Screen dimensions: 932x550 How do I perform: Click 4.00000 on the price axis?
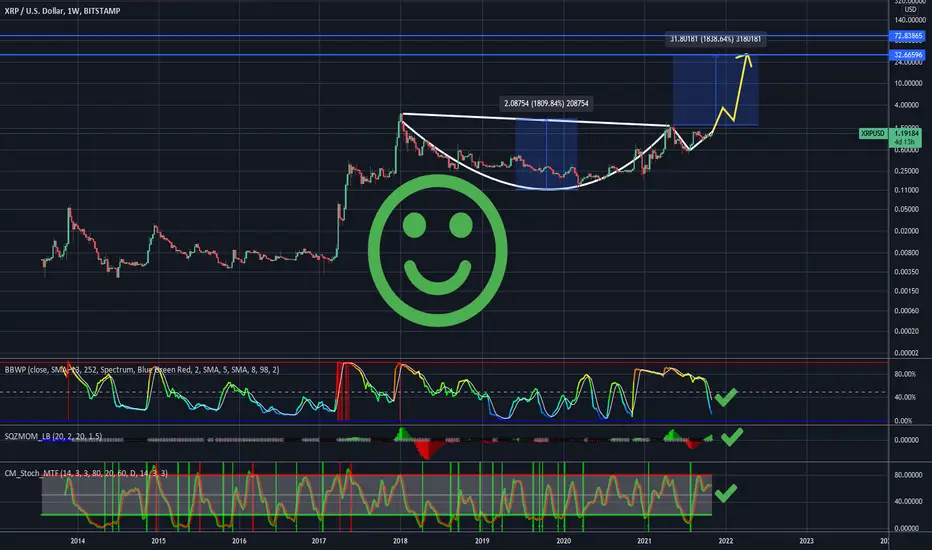coord(908,105)
